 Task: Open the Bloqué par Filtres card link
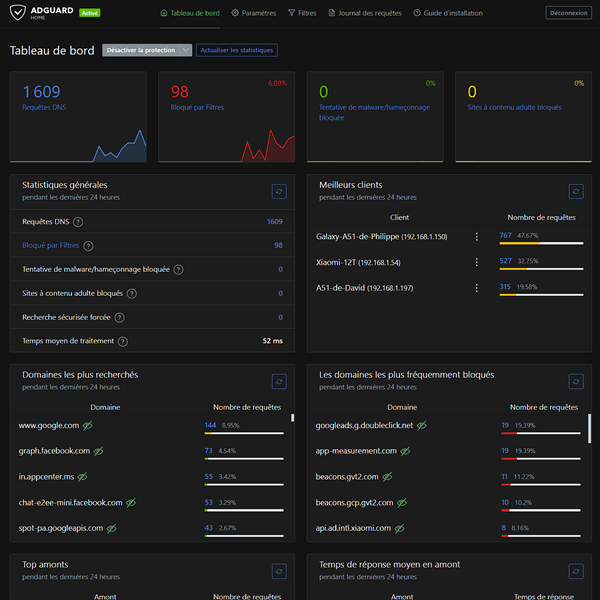[x=197, y=108]
